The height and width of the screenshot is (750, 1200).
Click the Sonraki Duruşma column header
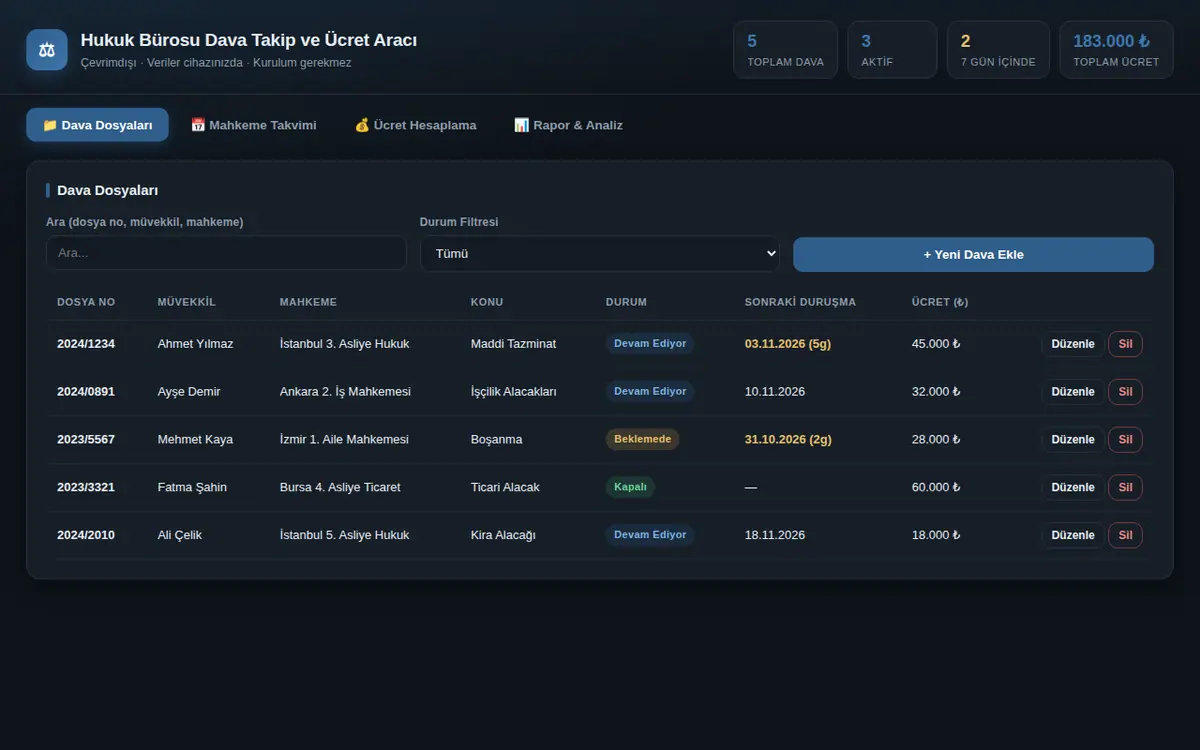(800, 302)
